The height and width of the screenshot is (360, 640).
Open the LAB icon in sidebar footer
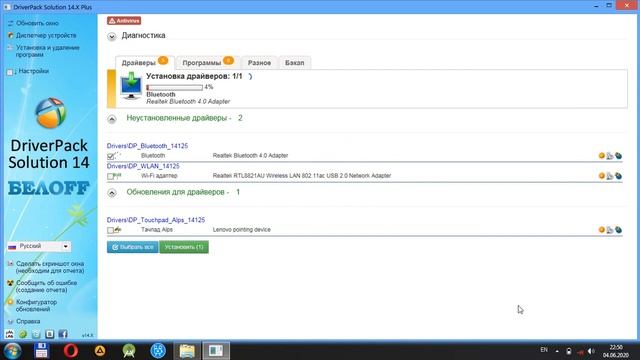(x=9, y=334)
